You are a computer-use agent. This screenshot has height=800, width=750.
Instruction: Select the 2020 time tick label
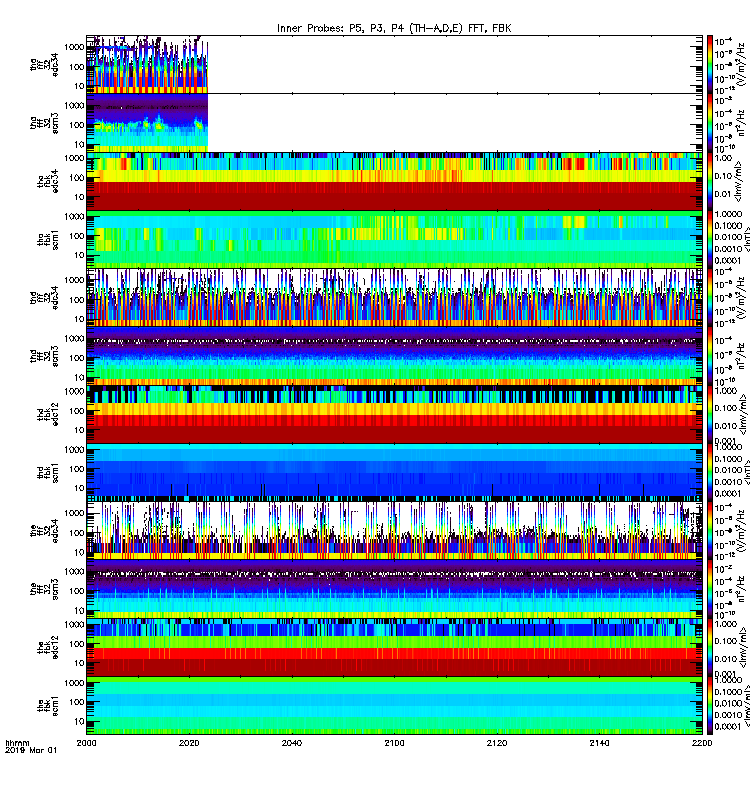click(189, 743)
